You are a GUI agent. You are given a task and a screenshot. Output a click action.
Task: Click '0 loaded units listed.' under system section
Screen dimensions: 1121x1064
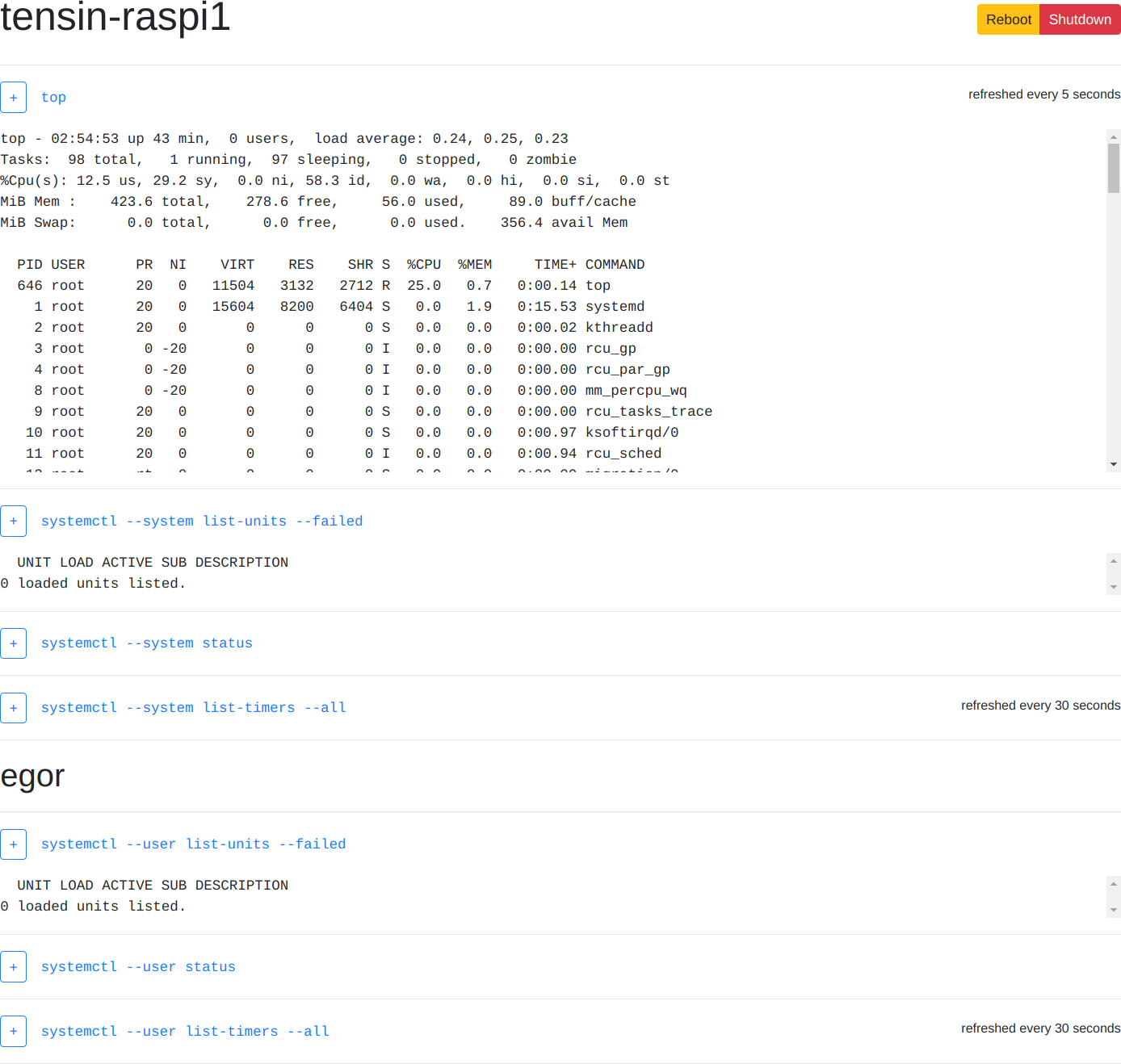[x=93, y=584]
